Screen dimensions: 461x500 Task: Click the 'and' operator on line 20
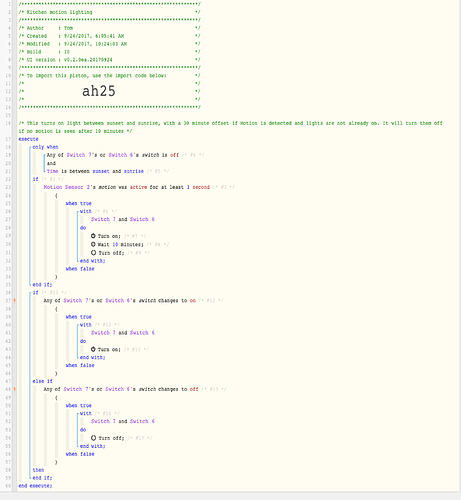point(51,163)
